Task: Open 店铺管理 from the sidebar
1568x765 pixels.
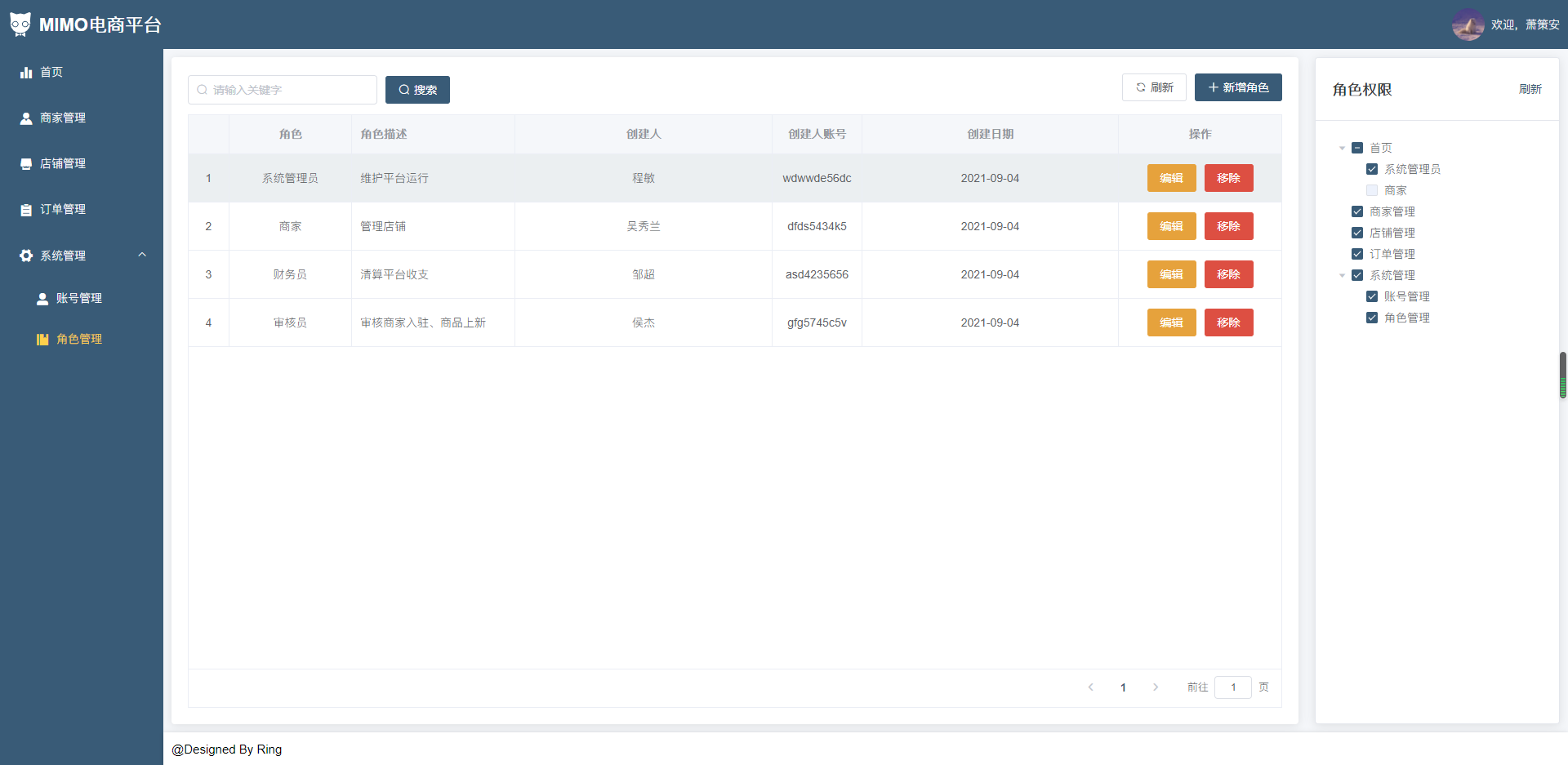Action: [61, 163]
